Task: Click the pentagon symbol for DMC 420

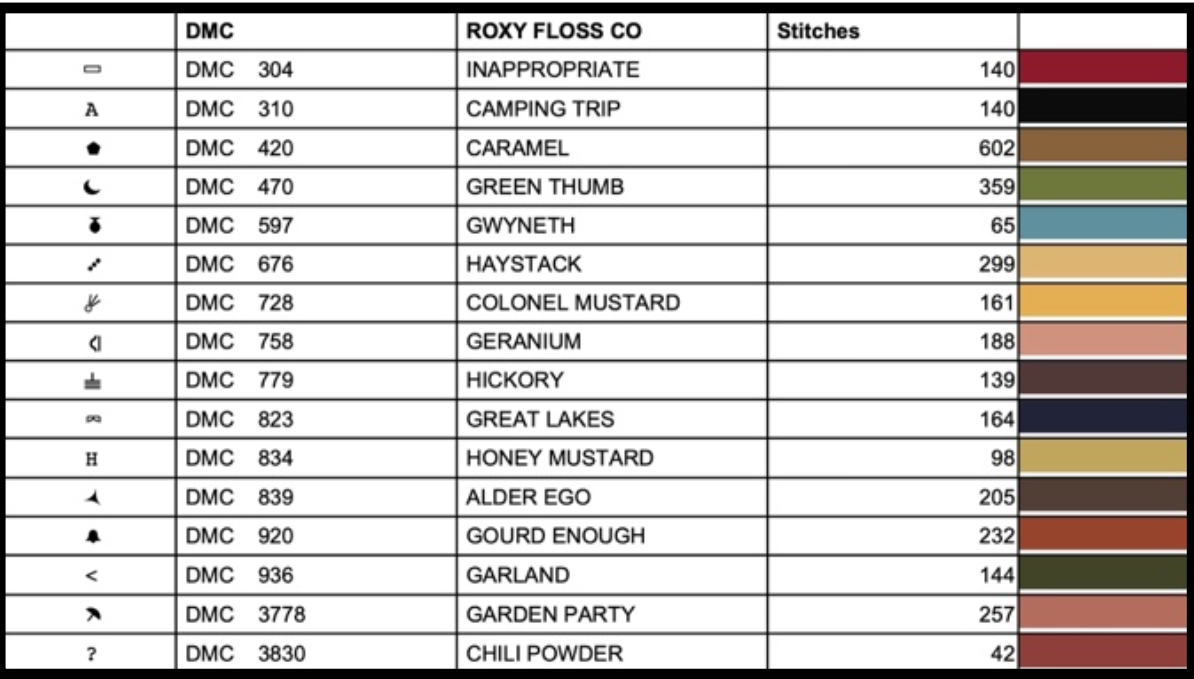Action: pos(93,148)
